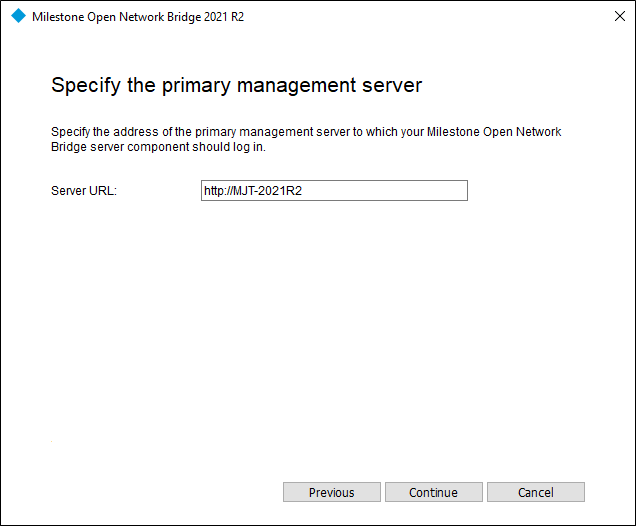Proceed to next step using Continue

[433, 492]
